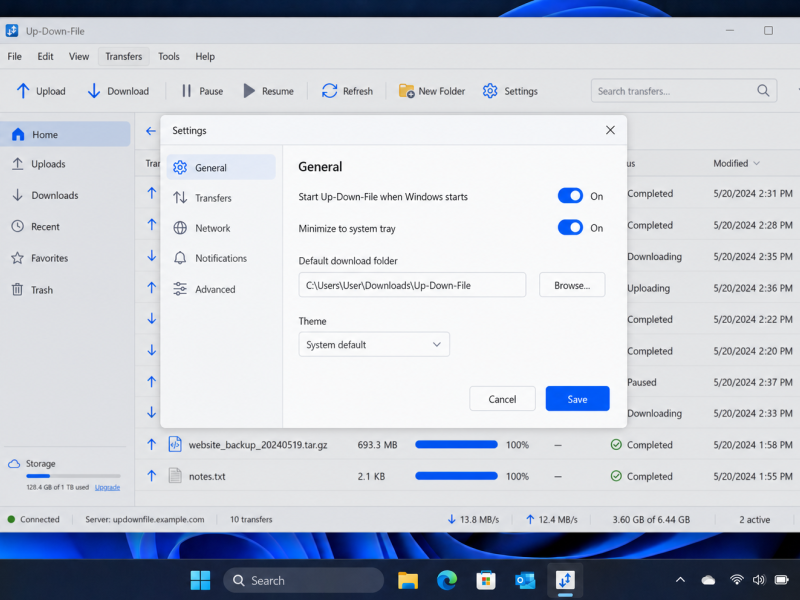Viewport: 800px width, 600px height.
Task: Click the Connected status indicator
Action: (x=34, y=519)
